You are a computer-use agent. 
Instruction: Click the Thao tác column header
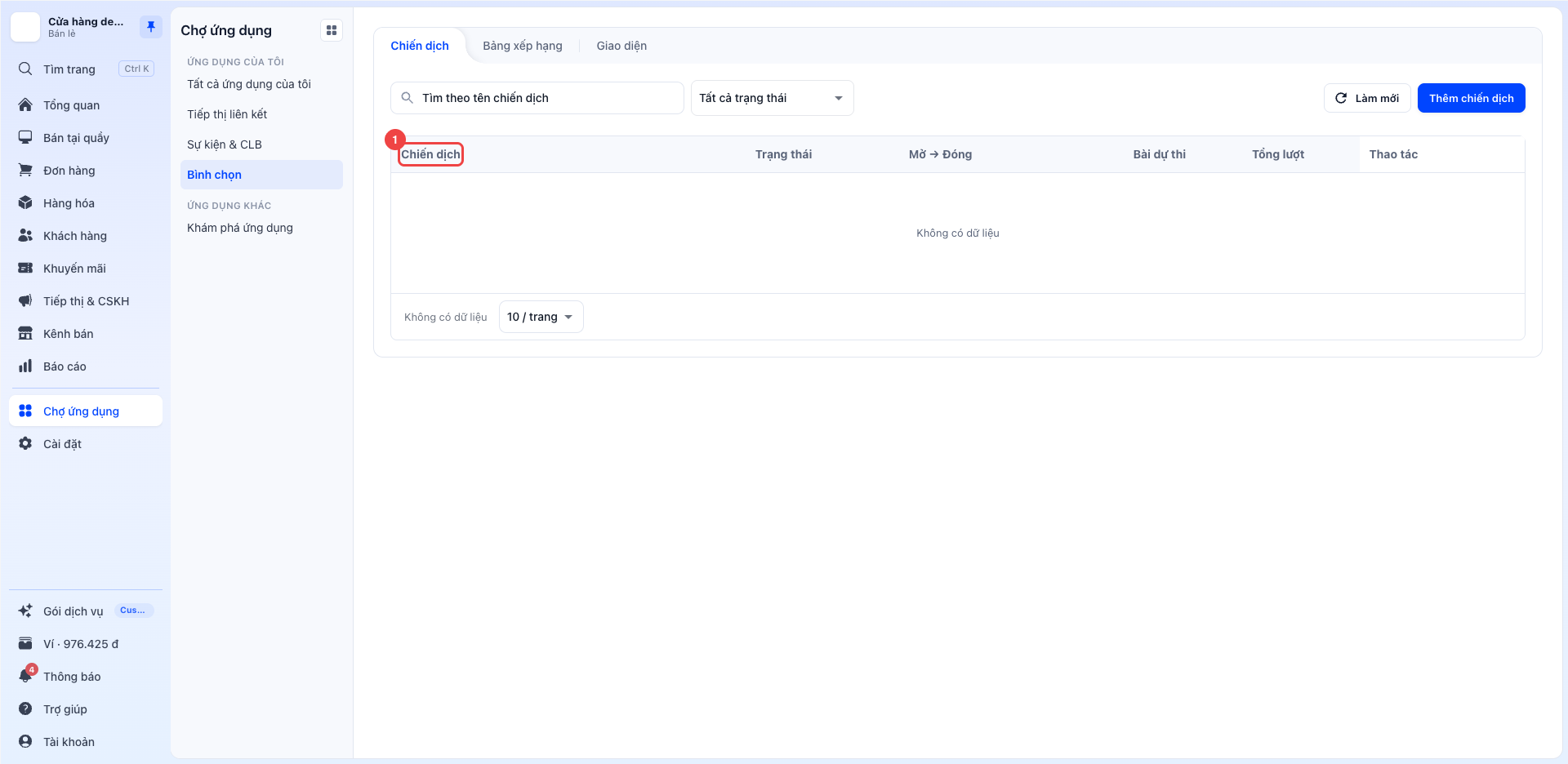point(1393,154)
